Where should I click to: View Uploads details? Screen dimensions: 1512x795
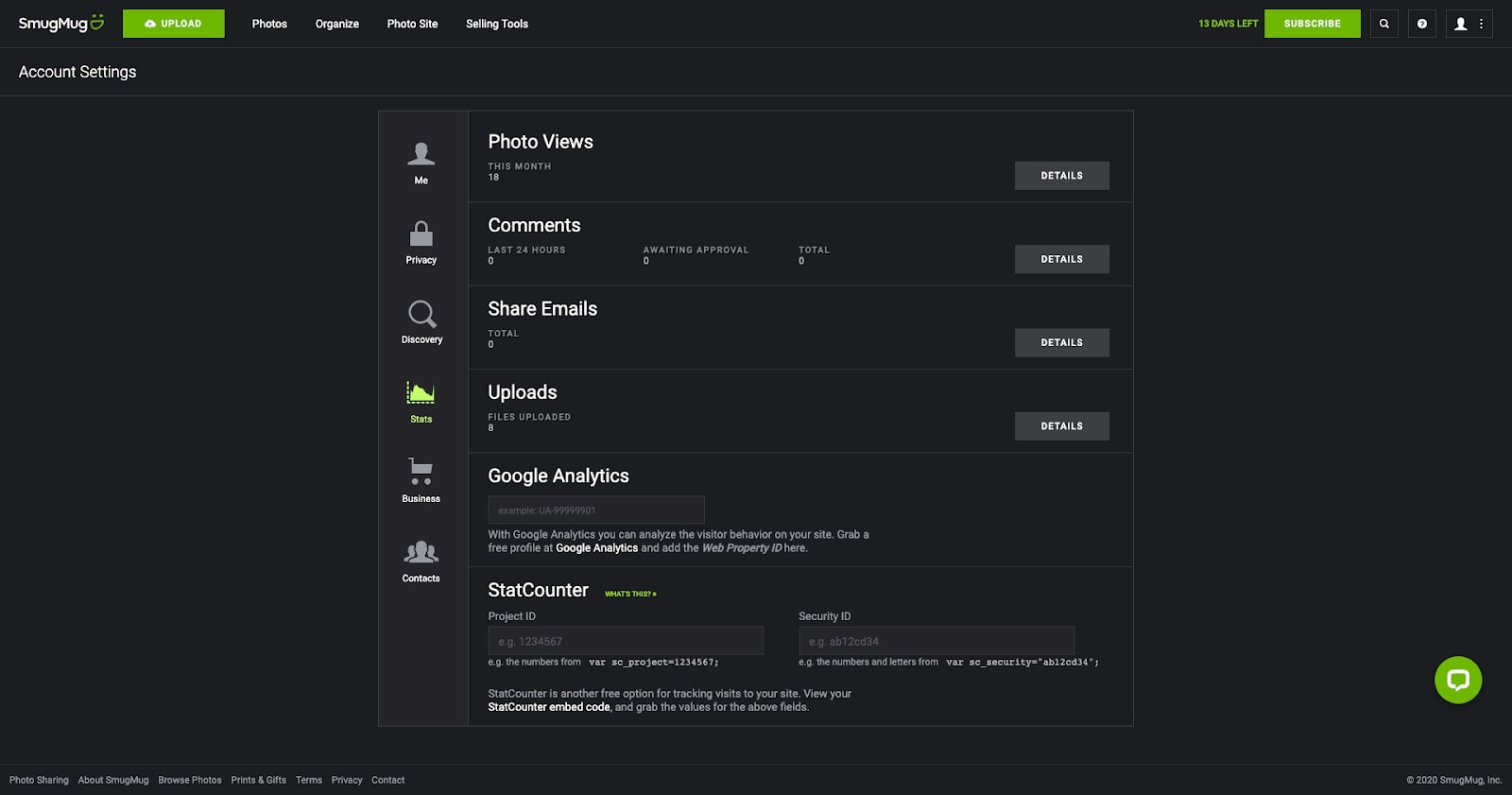tap(1062, 426)
